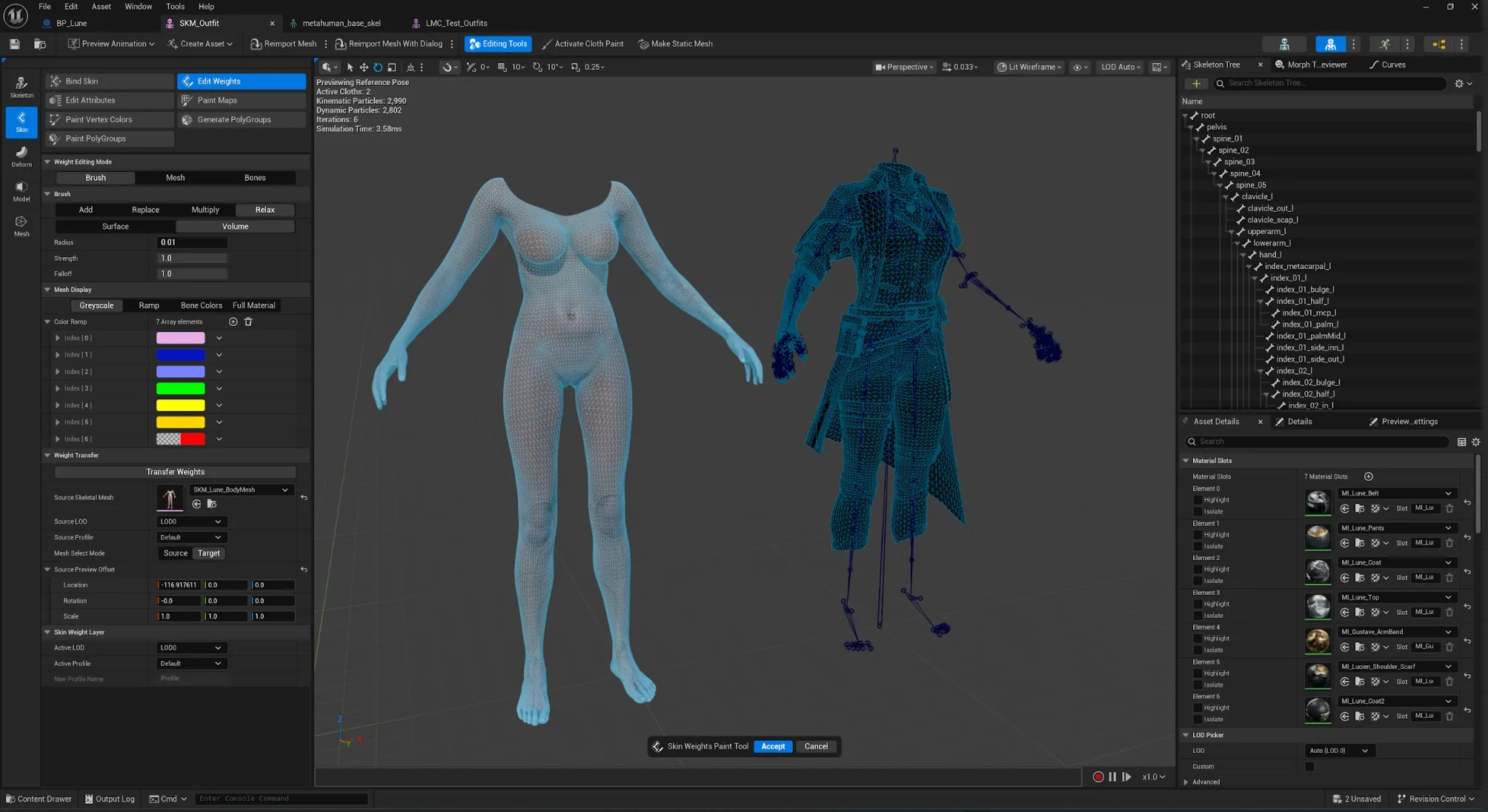Screen dimensions: 1488x812
Task: Select the Skin mode sidebar icon
Action: coord(21,122)
